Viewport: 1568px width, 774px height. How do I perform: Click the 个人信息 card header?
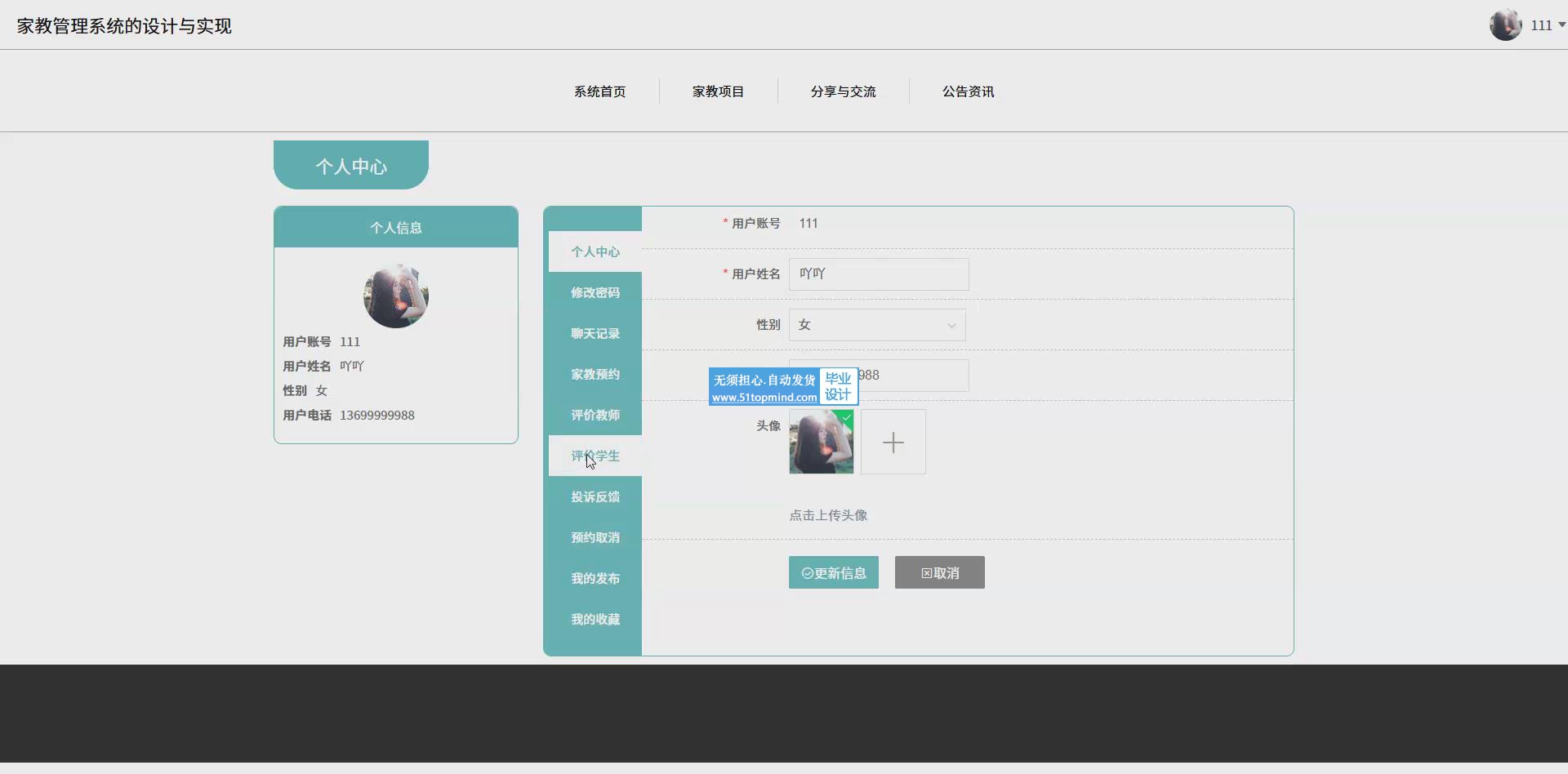396,227
